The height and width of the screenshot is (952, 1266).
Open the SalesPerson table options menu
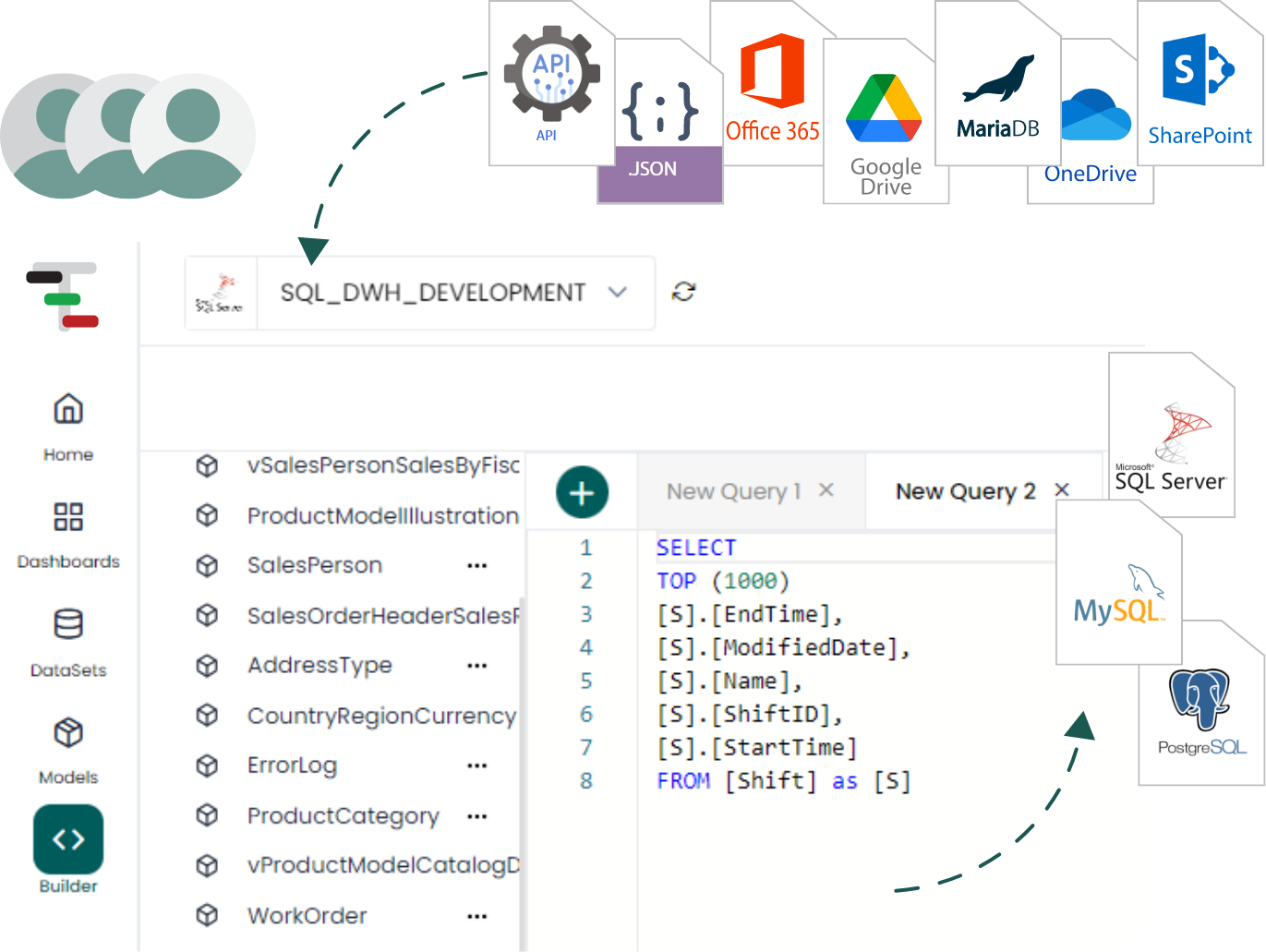click(476, 565)
